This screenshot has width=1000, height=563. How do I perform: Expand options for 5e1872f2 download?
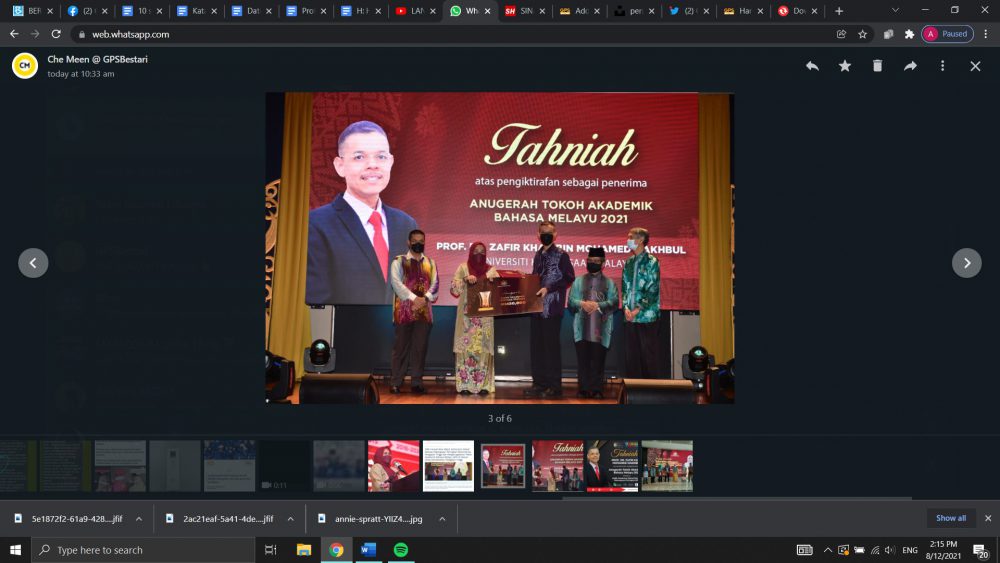(138, 518)
